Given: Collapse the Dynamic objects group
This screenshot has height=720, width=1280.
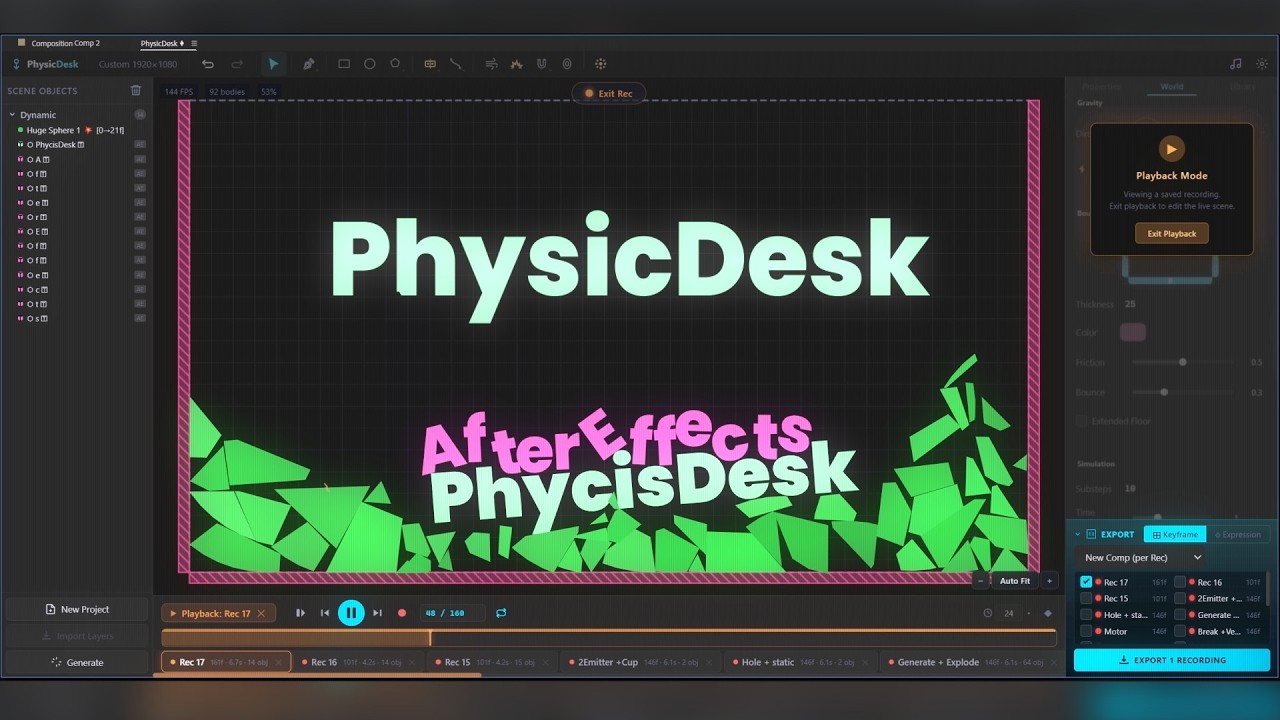Looking at the screenshot, I should pyautogui.click(x=12, y=115).
